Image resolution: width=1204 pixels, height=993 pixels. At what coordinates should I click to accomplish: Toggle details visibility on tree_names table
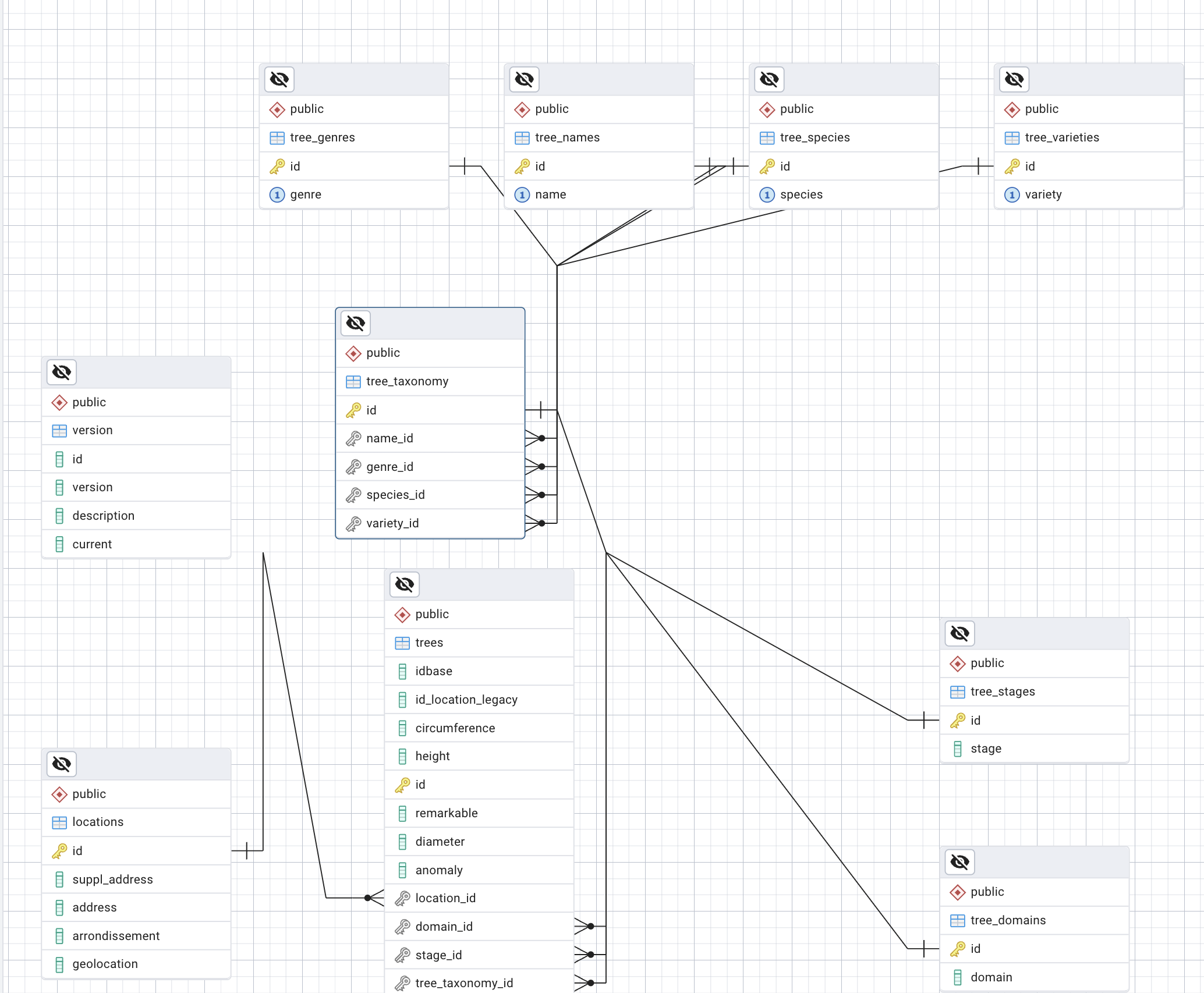click(524, 79)
